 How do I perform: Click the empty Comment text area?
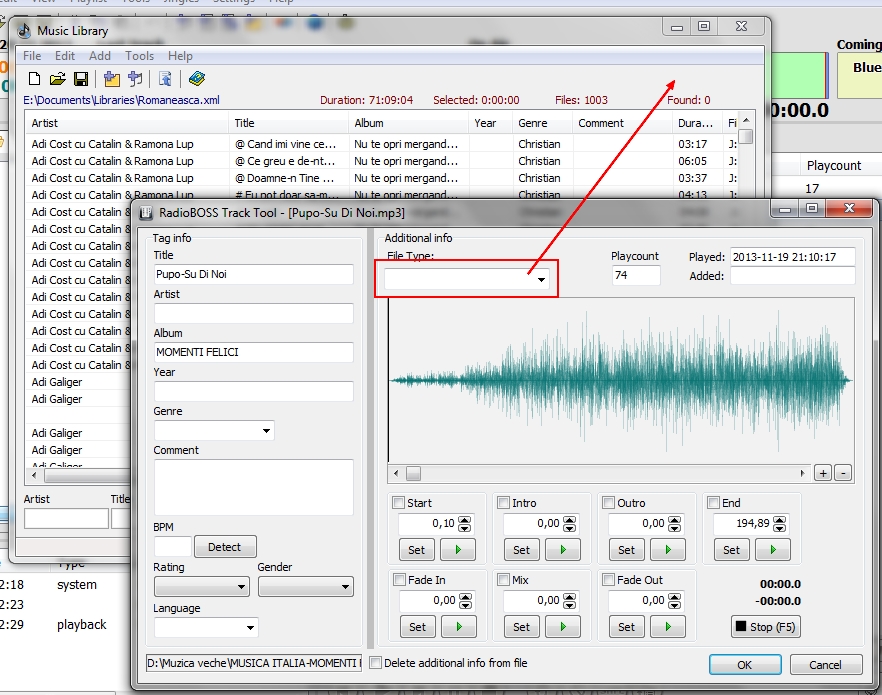coord(254,487)
